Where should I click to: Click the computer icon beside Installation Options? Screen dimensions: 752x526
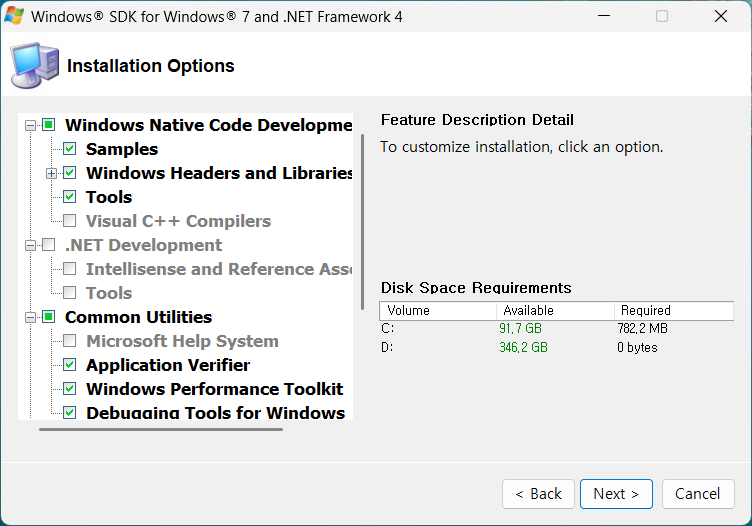click(35, 65)
